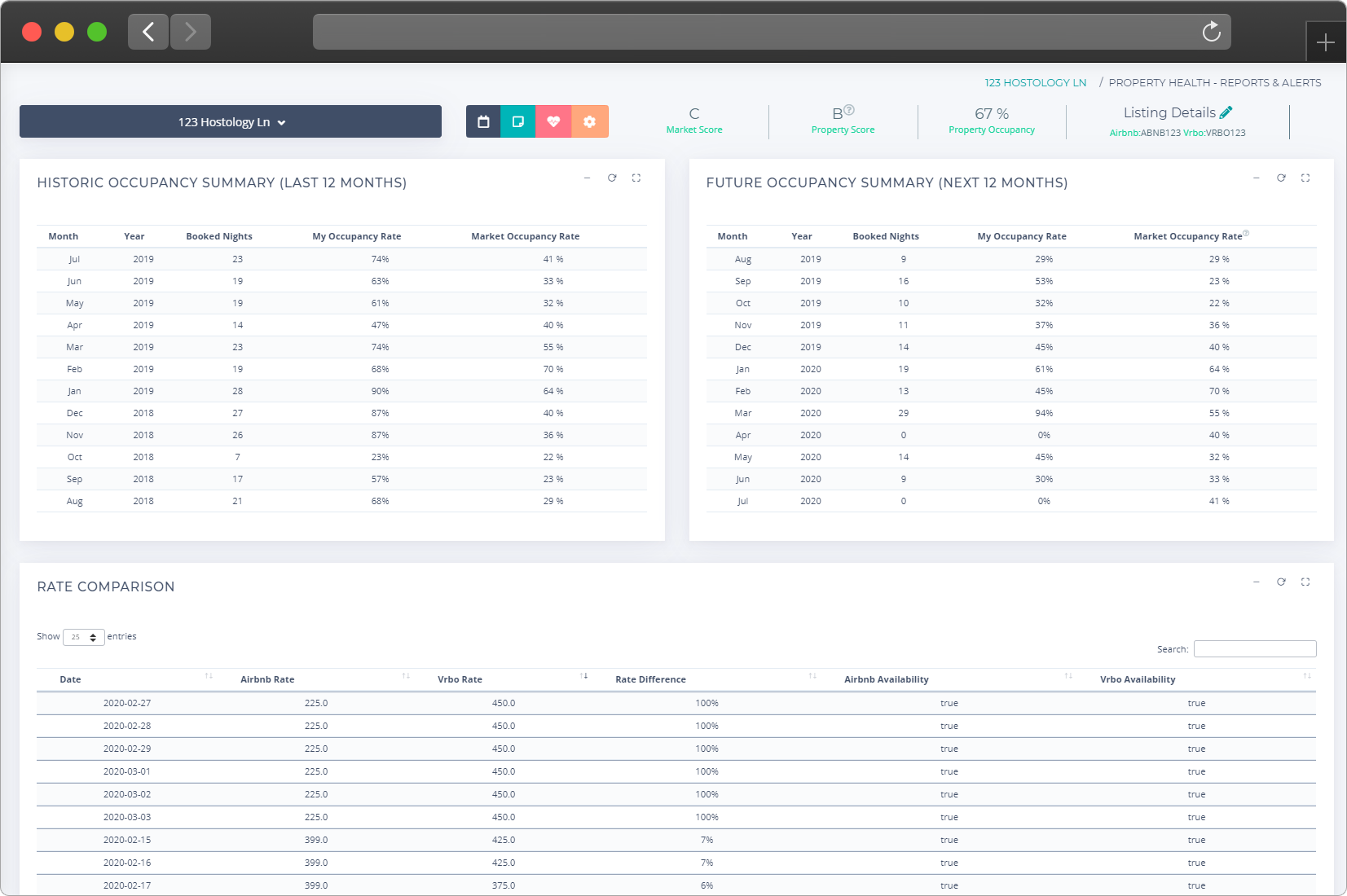Image resolution: width=1347 pixels, height=896 pixels.
Task: Click the Market Occupancy Rate info icon
Action: pos(1246,233)
